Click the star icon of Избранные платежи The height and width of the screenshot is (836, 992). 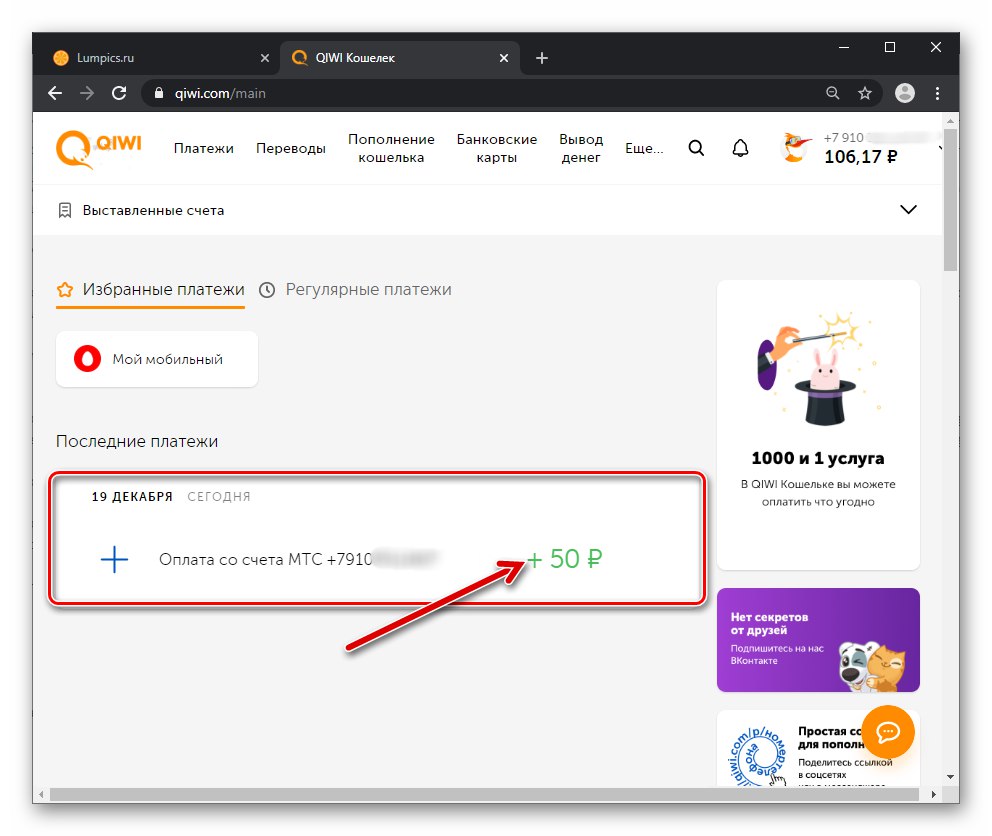[x=65, y=290]
